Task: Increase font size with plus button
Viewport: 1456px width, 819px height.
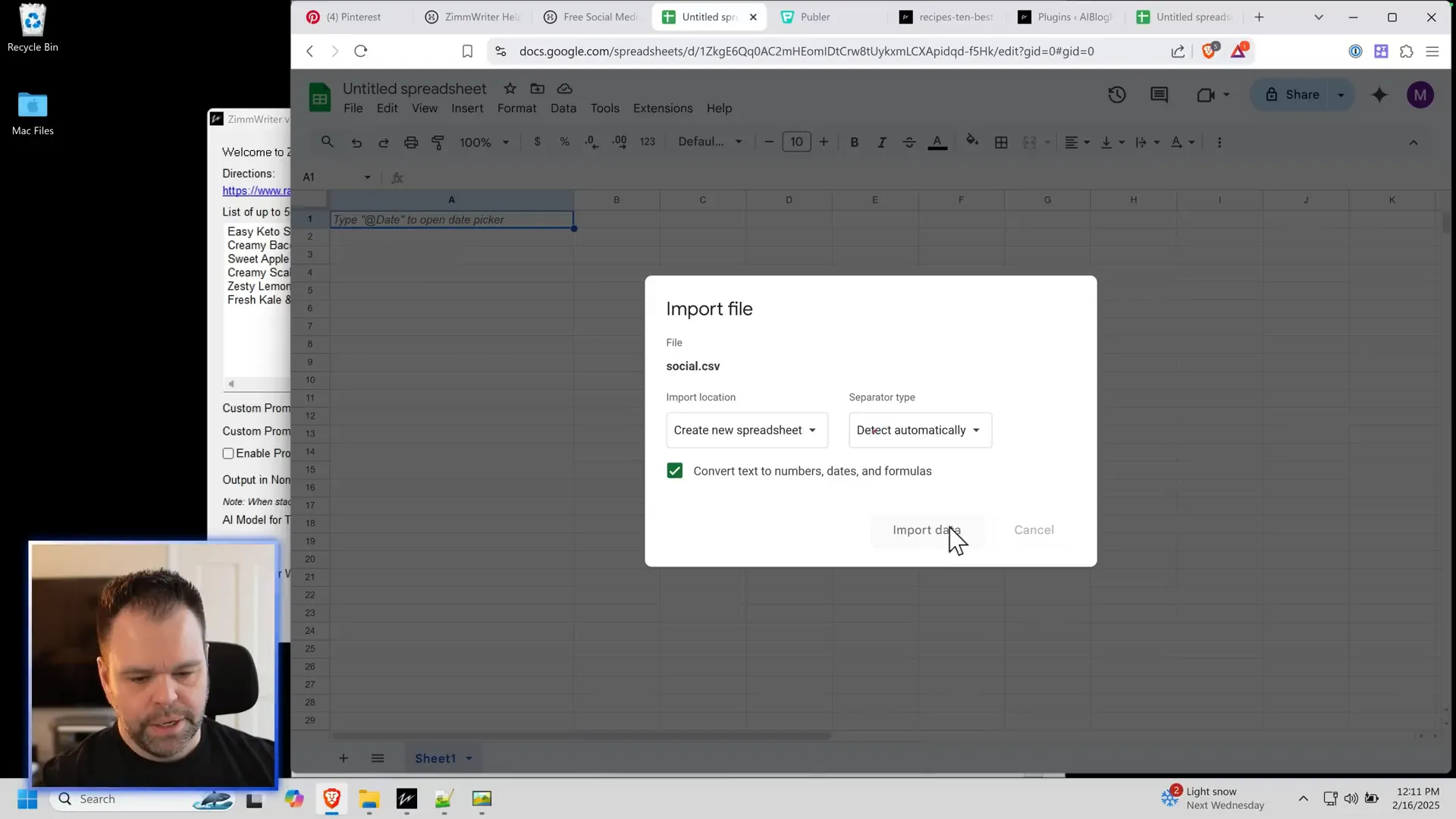Action: pos(824,142)
